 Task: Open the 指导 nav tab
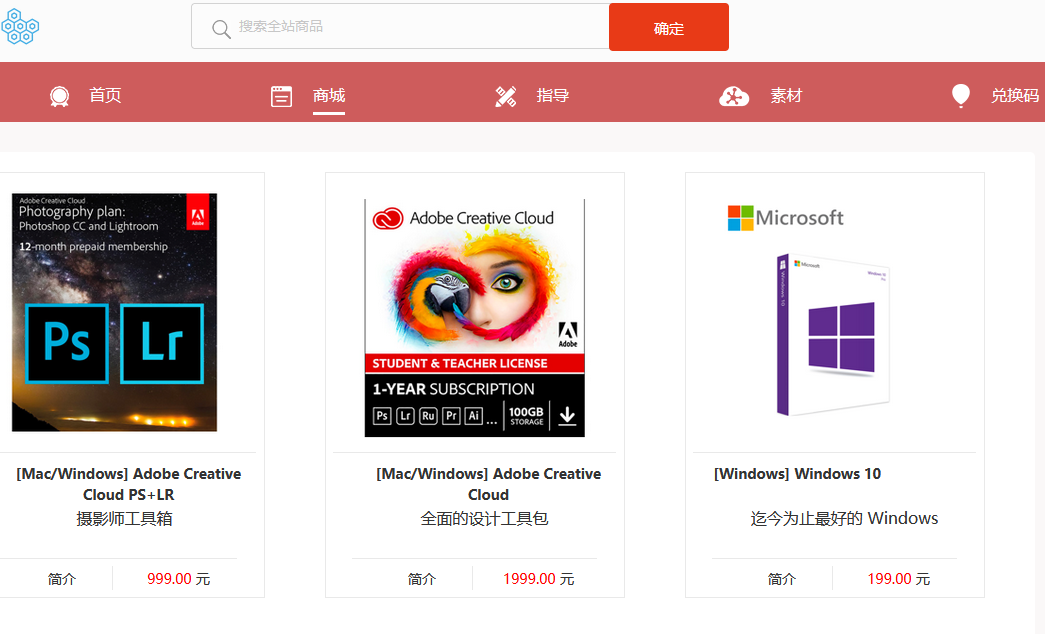553,95
